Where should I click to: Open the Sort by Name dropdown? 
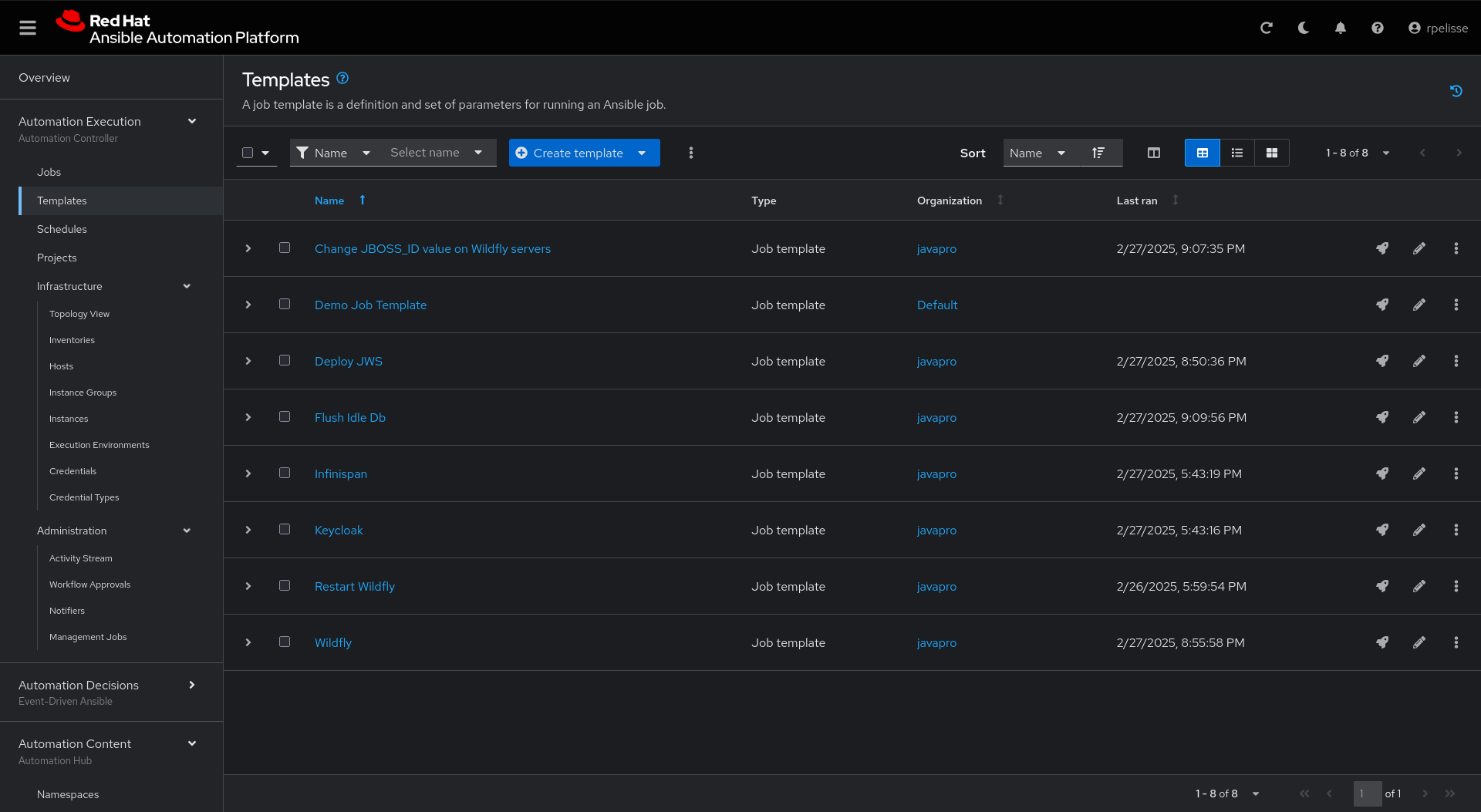point(1037,153)
